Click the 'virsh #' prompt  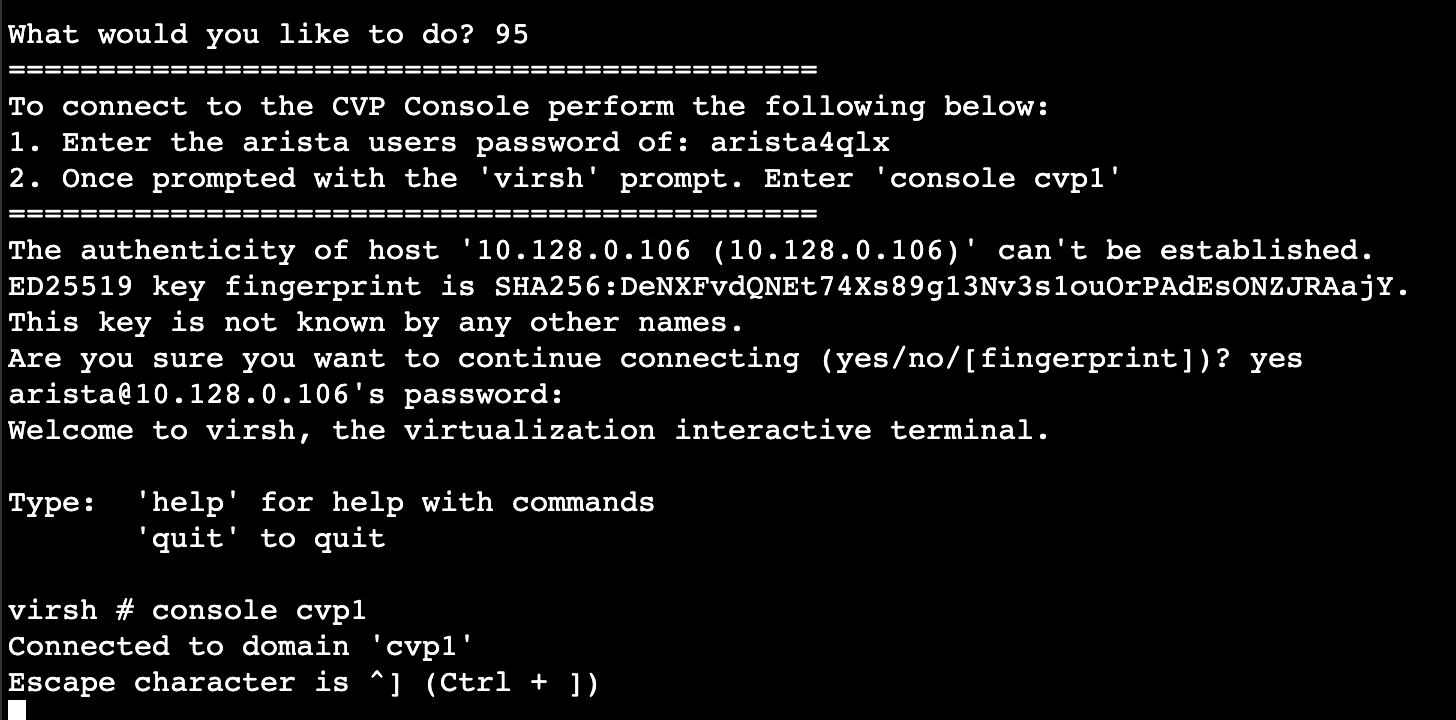[70, 611]
